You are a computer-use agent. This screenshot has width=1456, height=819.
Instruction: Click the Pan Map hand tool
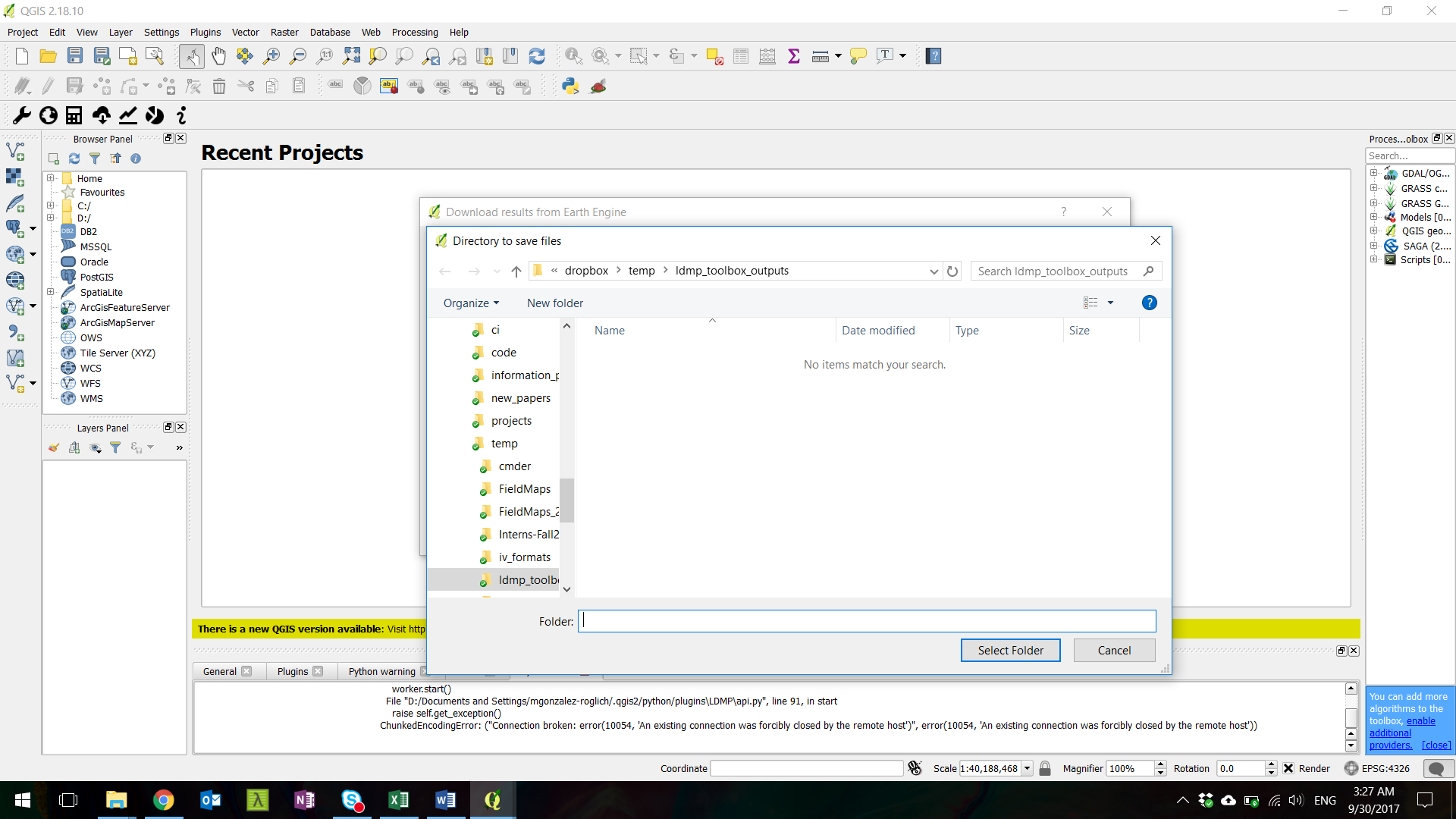[x=218, y=56]
